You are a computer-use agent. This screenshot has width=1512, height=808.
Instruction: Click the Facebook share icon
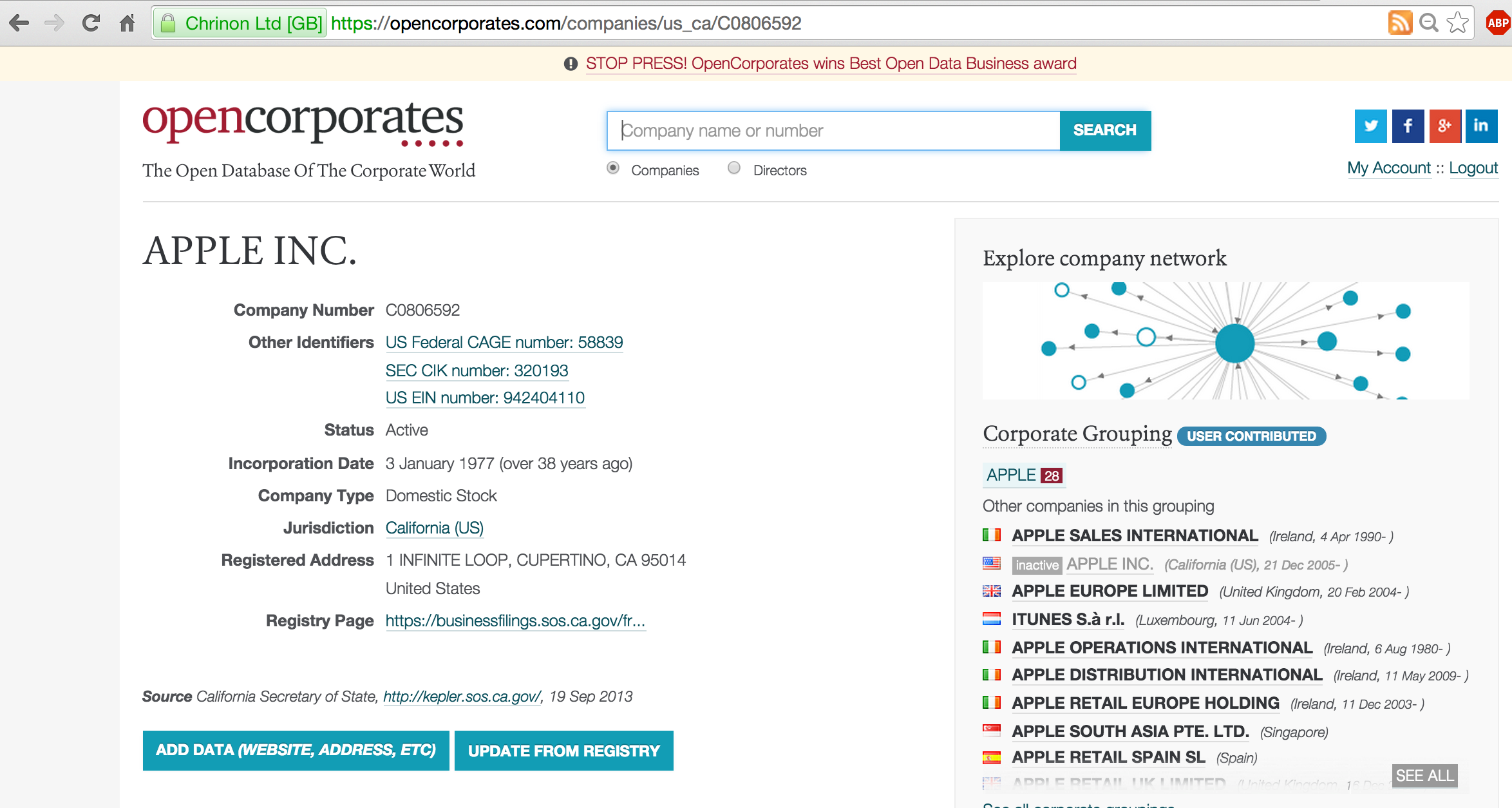point(1408,126)
